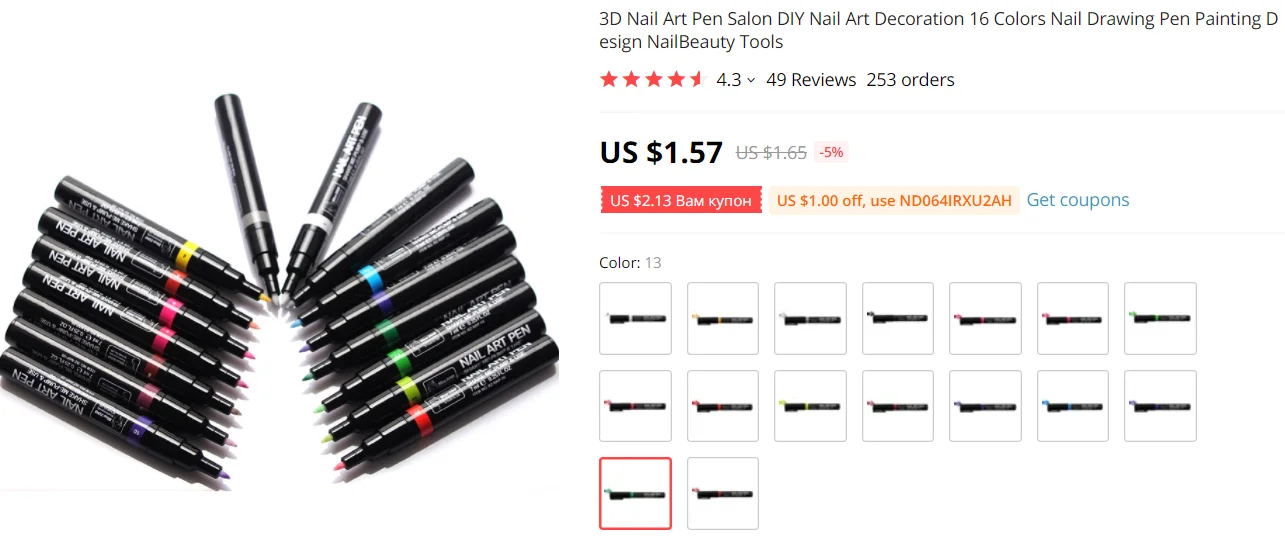Click the red US $2.13 coupon badge
The image size is (1285, 540).
click(x=681, y=201)
